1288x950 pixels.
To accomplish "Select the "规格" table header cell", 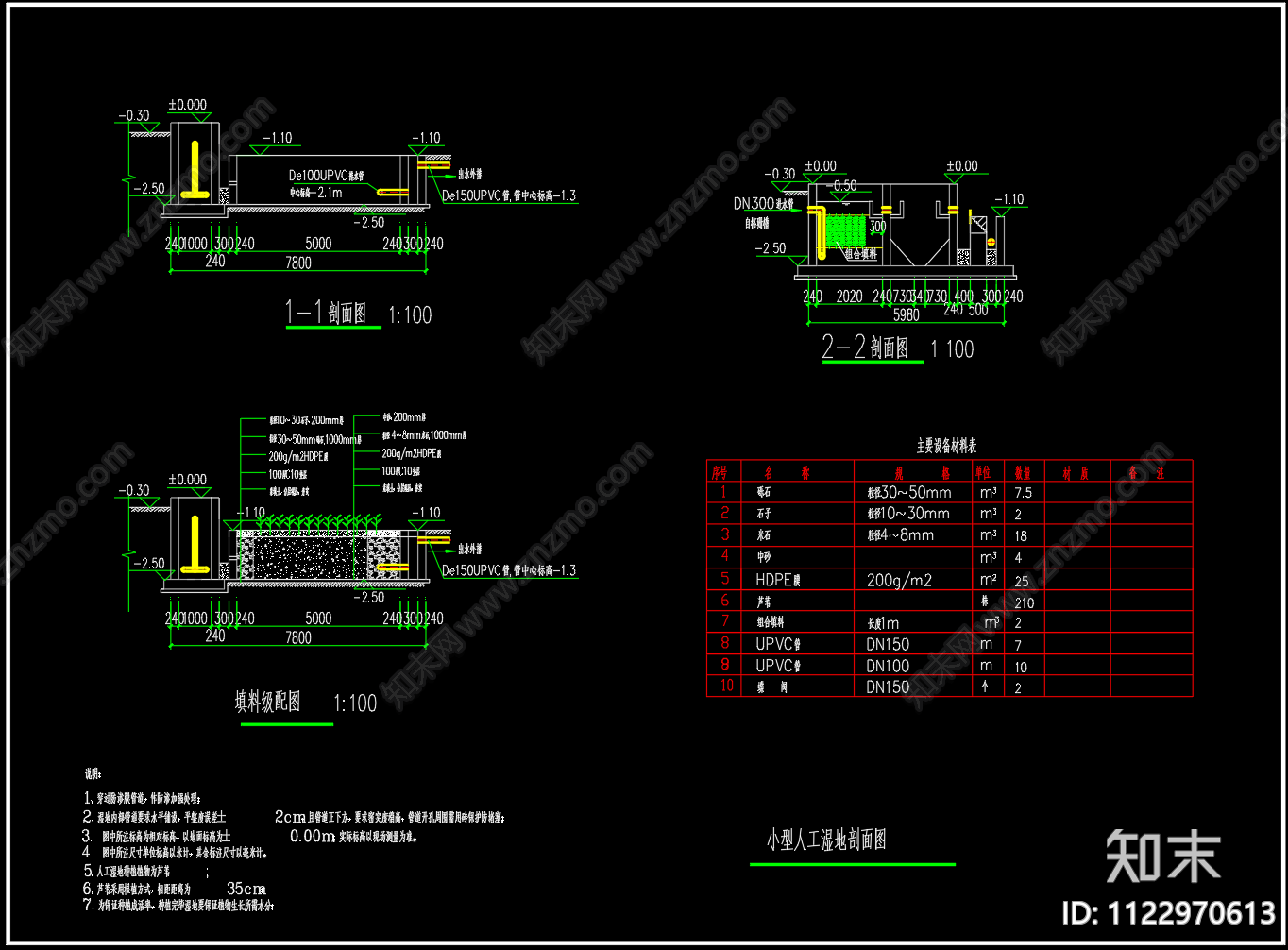I will click(x=911, y=472).
